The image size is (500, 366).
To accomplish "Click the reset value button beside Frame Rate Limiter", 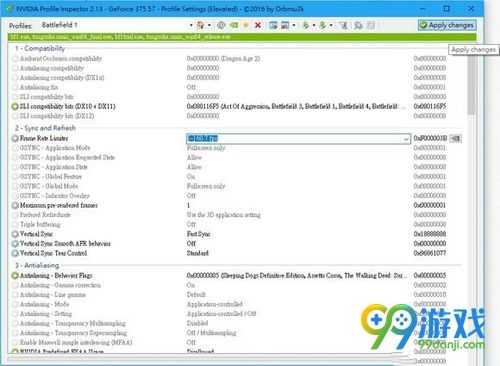I will [455, 138].
